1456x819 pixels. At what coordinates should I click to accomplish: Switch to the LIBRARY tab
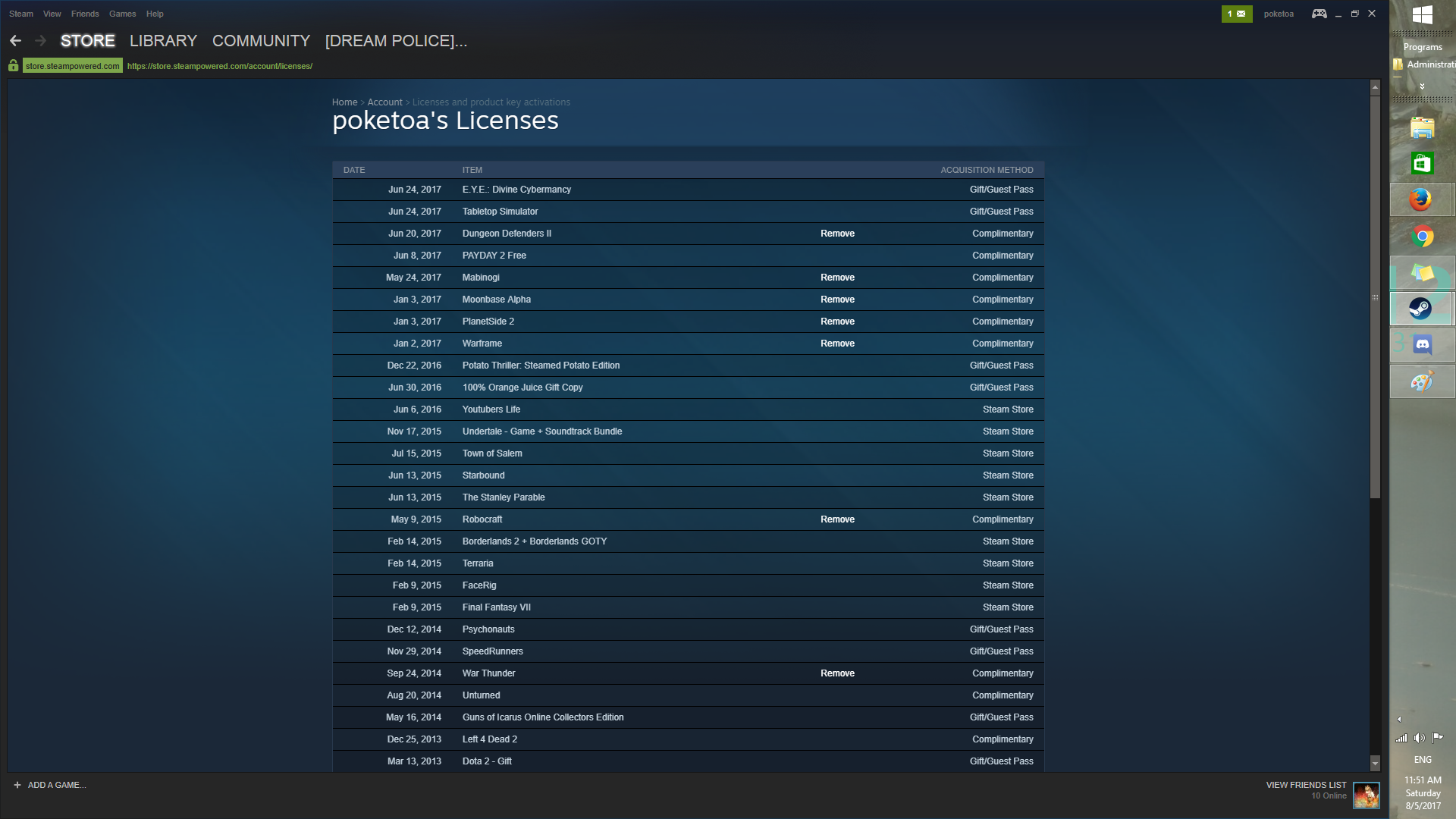click(163, 41)
